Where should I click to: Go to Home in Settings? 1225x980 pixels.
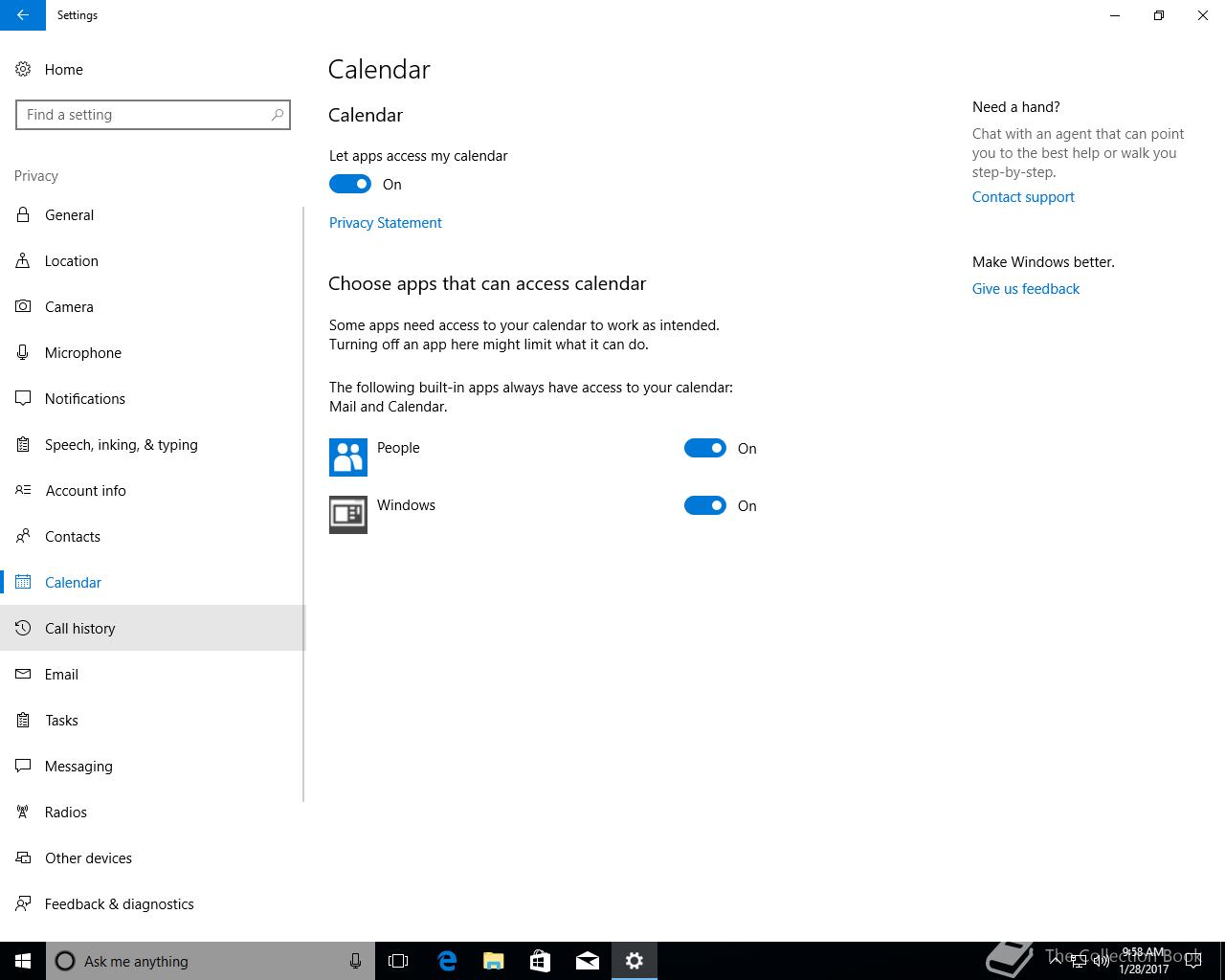tap(153, 69)
